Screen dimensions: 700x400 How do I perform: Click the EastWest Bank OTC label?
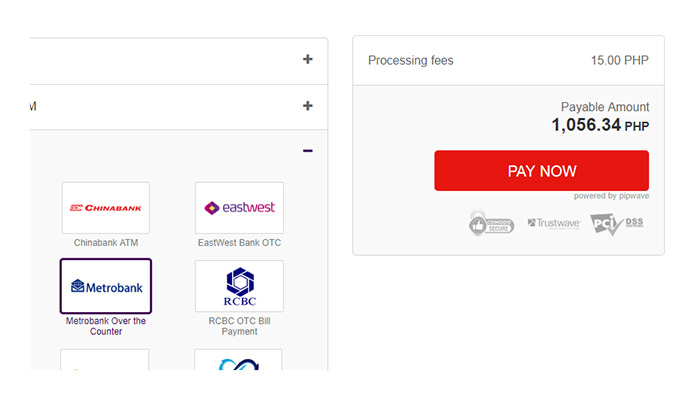(x=239, y=243)
